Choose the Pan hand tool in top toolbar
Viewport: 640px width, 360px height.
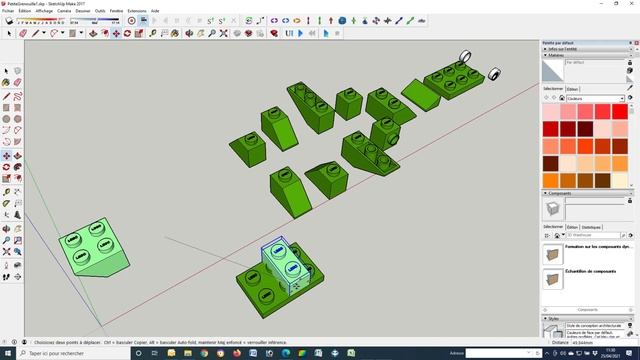pos(201,33)
